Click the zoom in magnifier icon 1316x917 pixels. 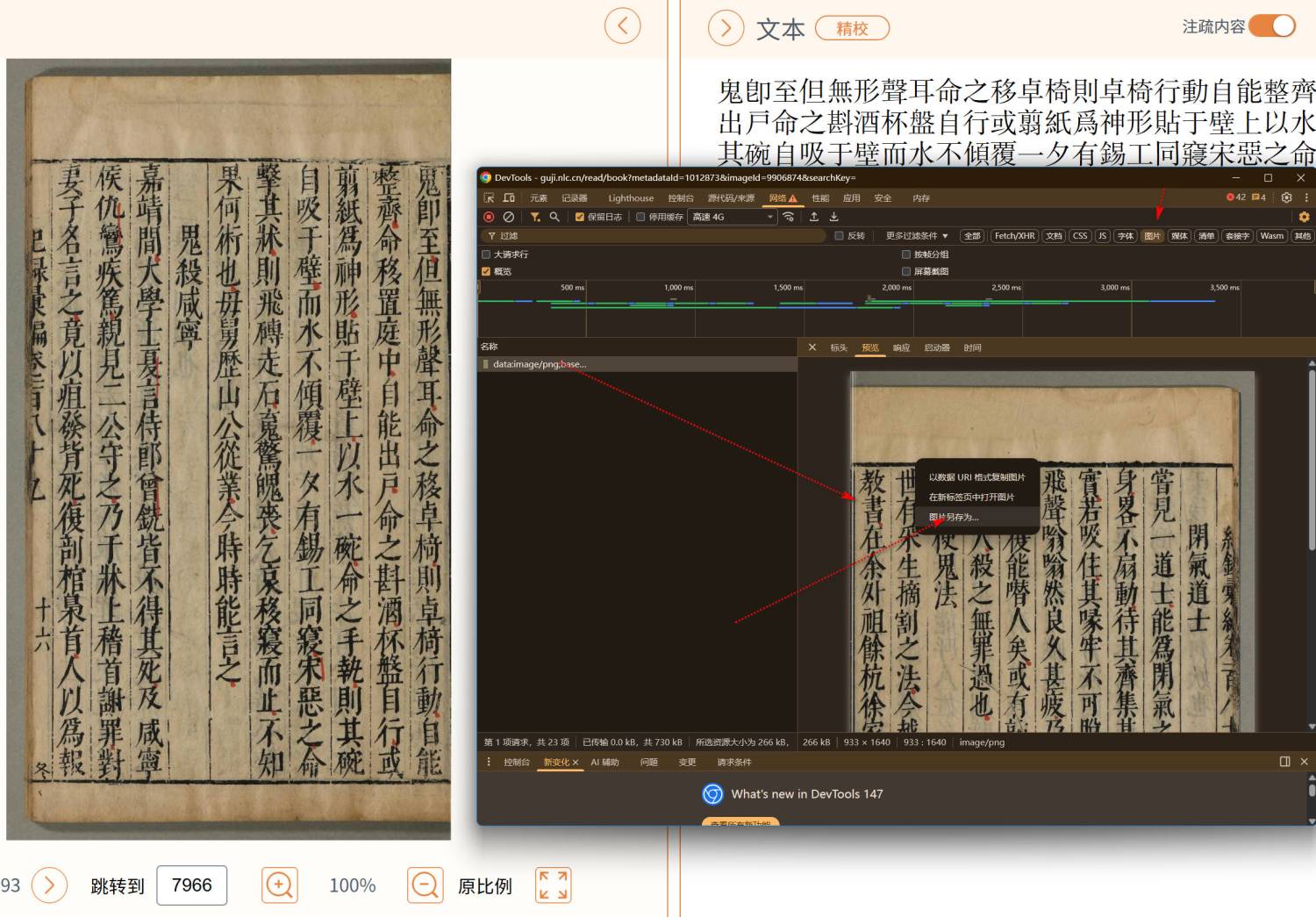[x=279, y=885]
